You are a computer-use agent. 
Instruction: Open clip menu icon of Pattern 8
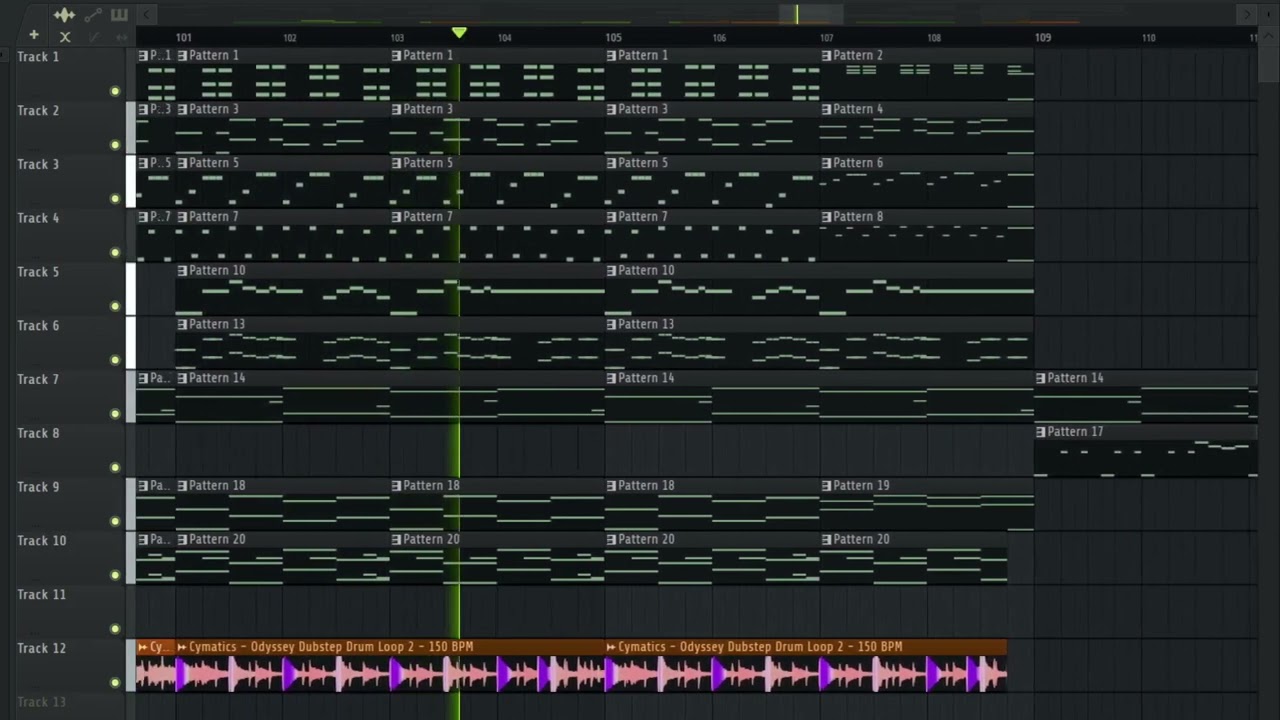coord(826,217)
